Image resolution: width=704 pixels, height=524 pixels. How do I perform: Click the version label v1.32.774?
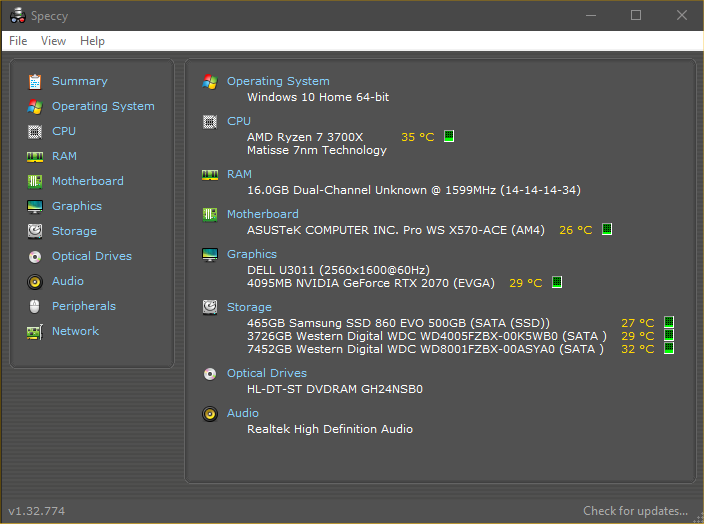(x=36, y=511)
